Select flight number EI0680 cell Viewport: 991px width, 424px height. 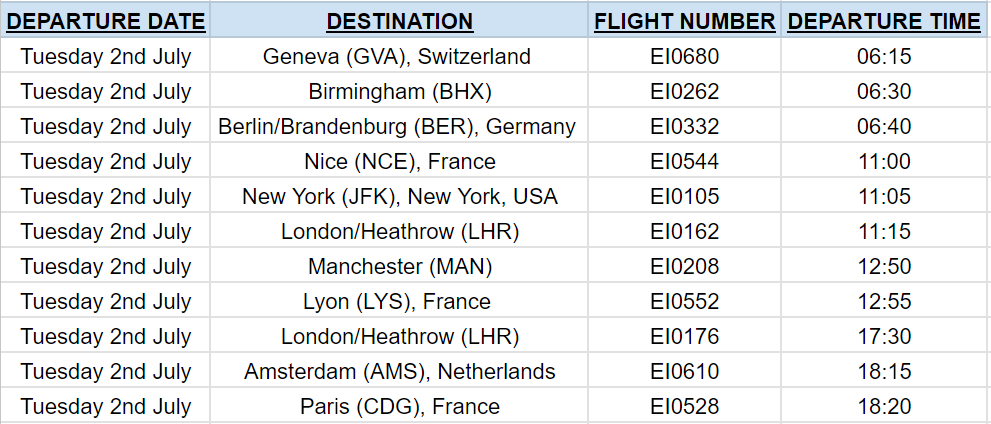click(x=684, y=56)
